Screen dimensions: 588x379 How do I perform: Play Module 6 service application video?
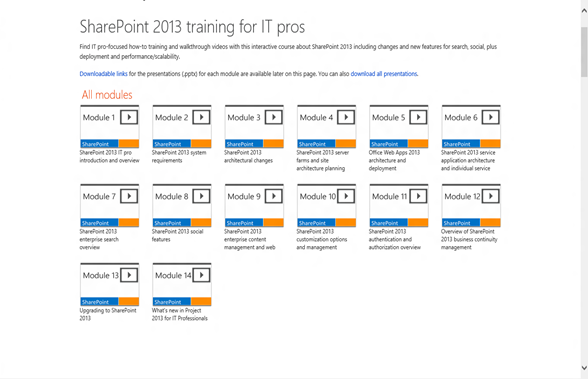pyautogui.click(x=491, y=117)
